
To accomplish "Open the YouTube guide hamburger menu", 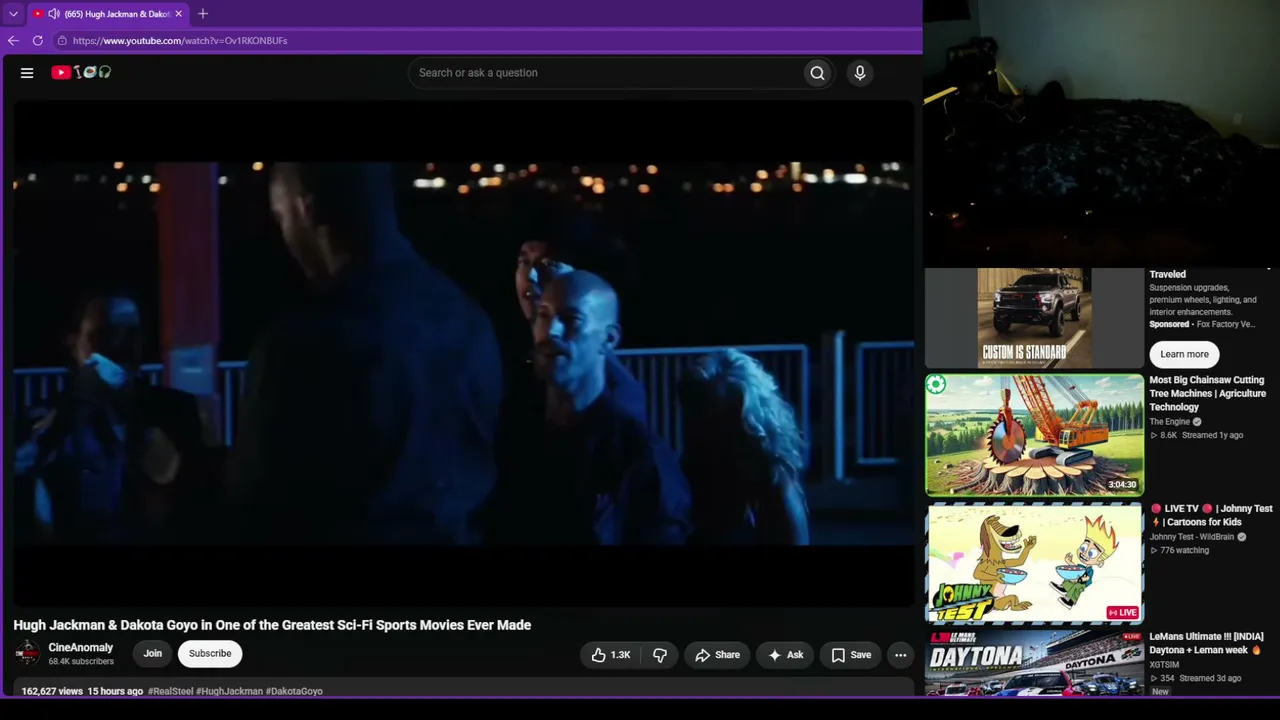I will pos(27,72).
